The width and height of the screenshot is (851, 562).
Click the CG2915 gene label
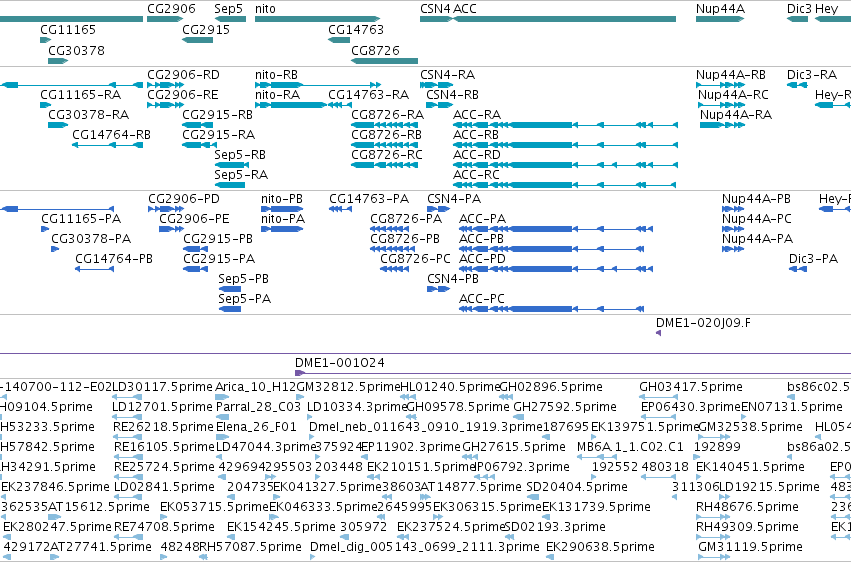click(206, 29)
